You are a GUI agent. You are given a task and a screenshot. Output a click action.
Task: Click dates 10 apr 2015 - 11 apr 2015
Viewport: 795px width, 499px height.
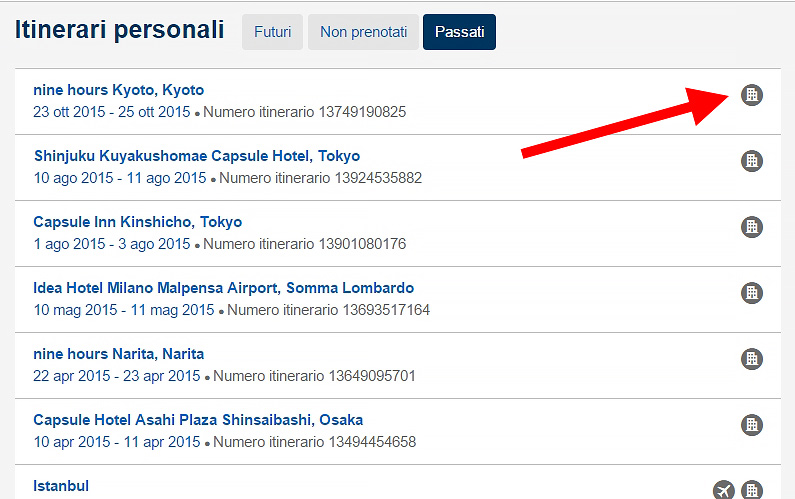pos(117,442)
